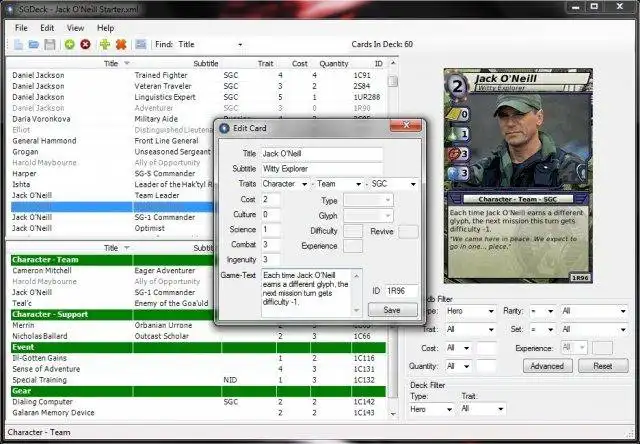Select the Dialing Computer row
Viewport: 640px width, 444px height.
(198, 402)
